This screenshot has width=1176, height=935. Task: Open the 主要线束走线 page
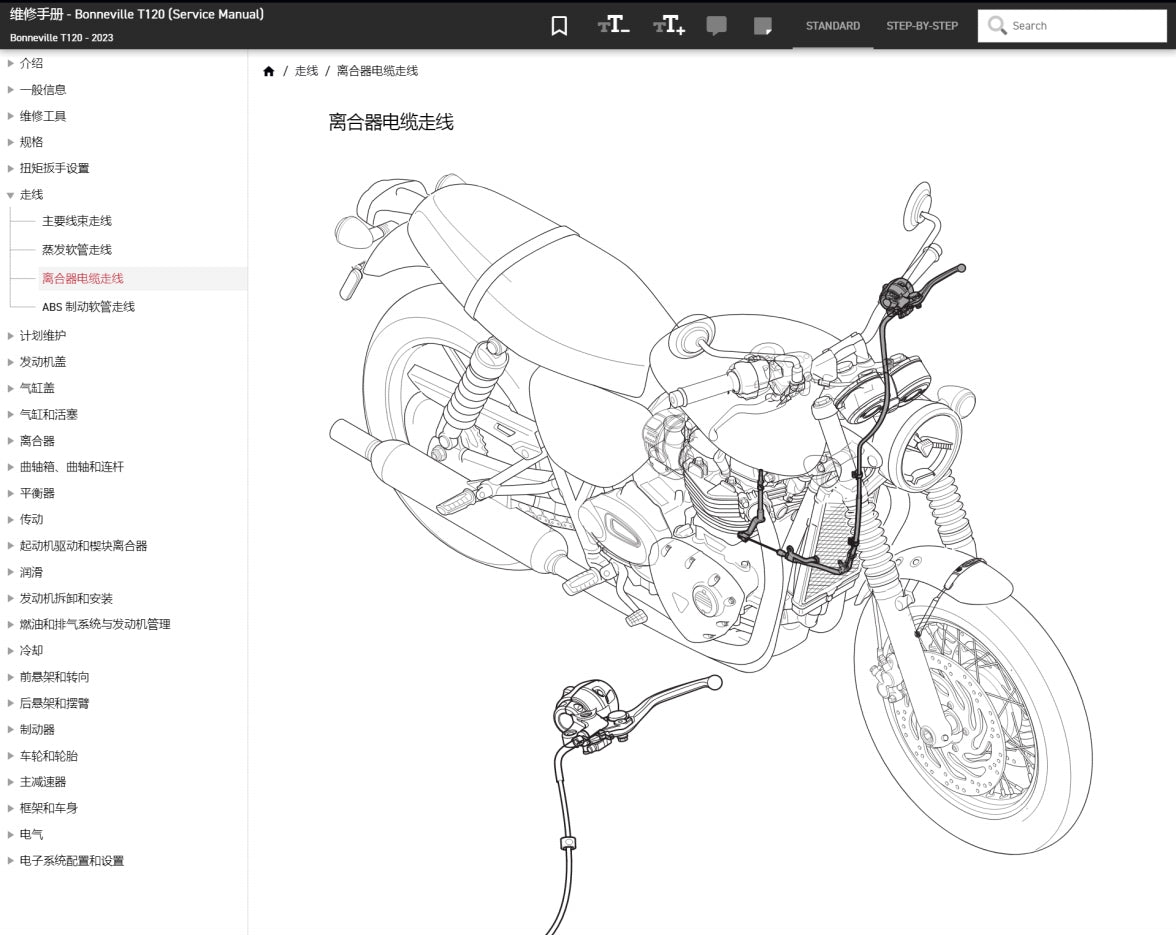coord(77,221)
